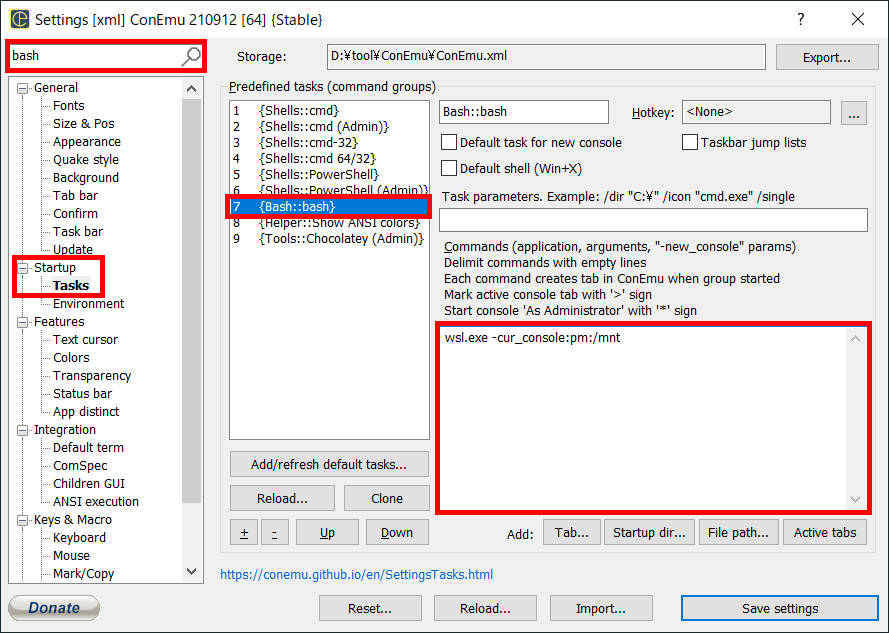Click Add/refresh default tasks button
889x633 pixels.
329,465
